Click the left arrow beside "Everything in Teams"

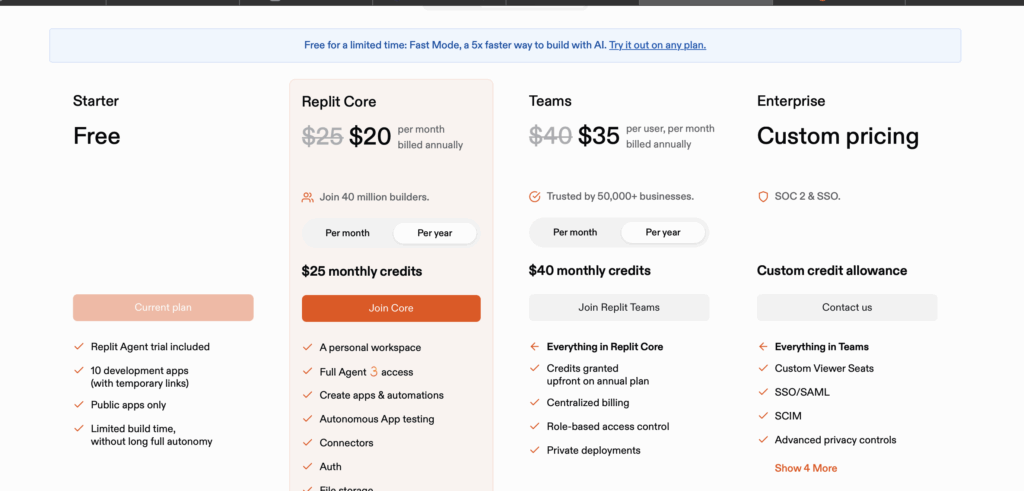(x=763, y=347)
